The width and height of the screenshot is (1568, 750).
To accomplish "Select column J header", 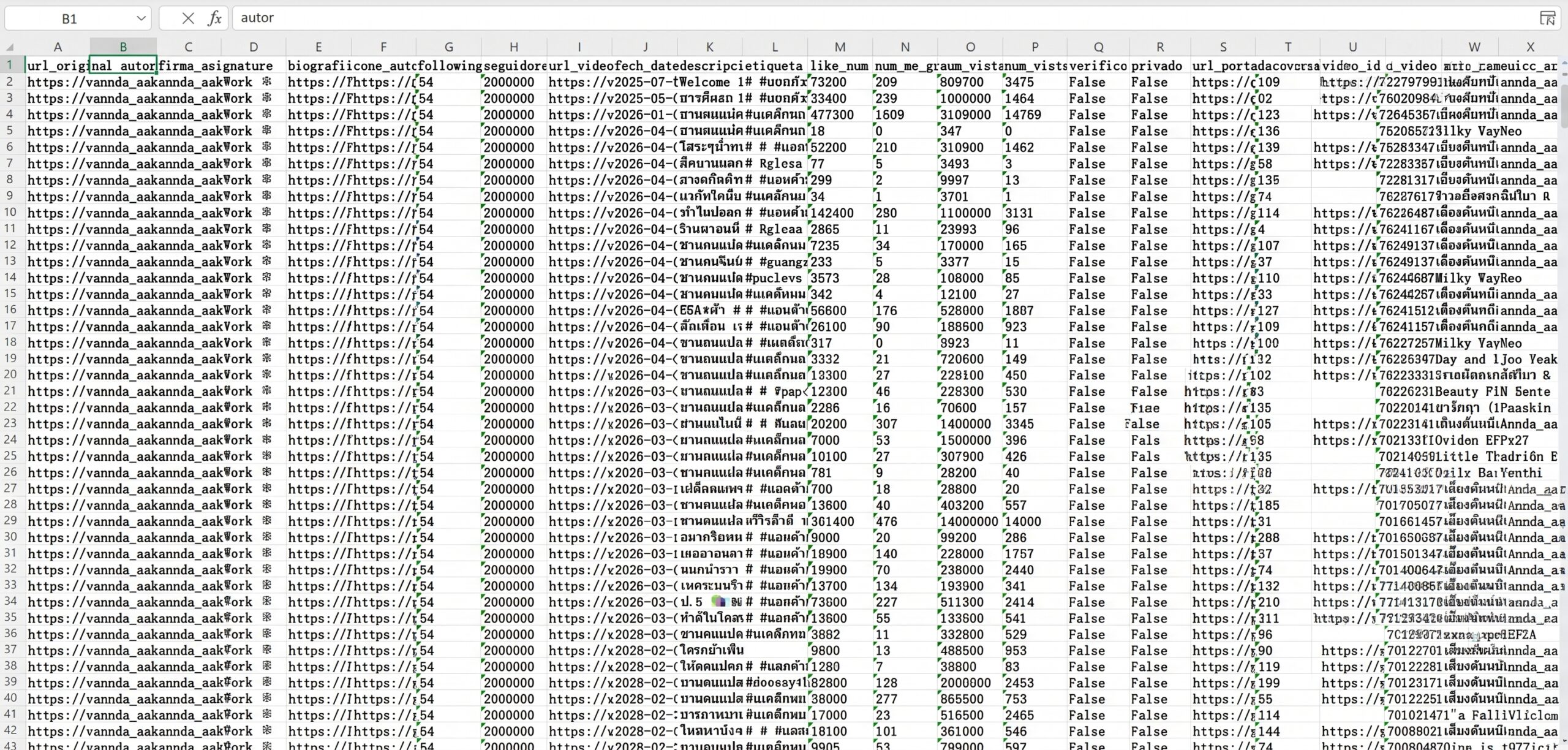I will [x=645, y=47].
